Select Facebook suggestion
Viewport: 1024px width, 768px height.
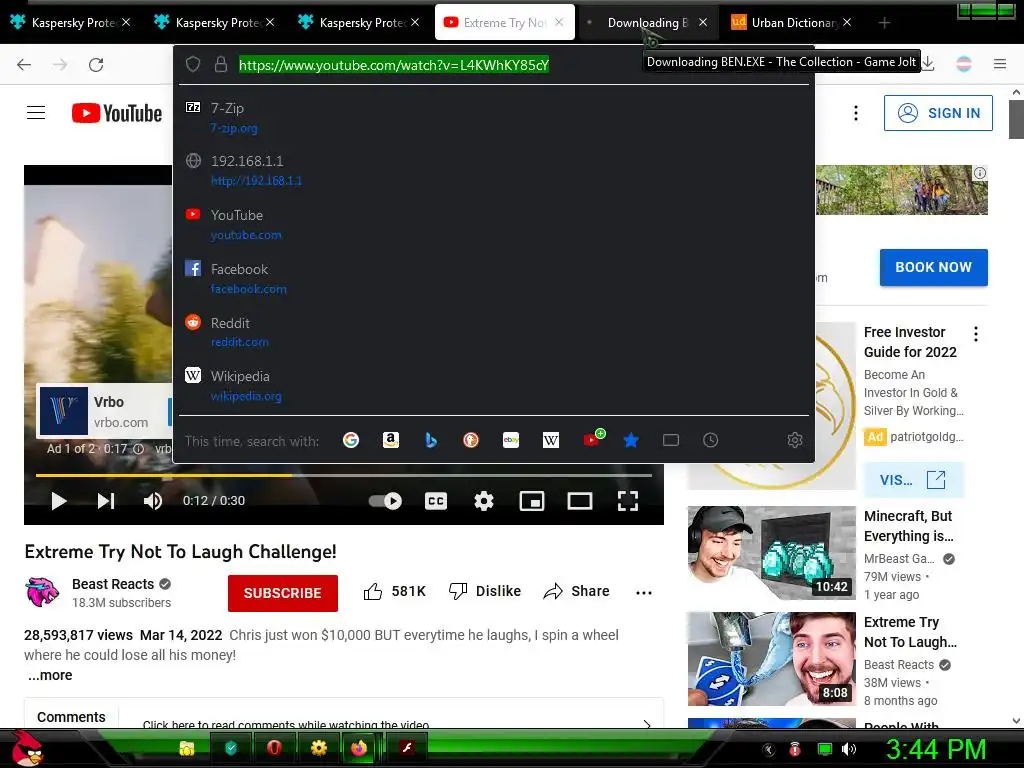tap(494, 279)
